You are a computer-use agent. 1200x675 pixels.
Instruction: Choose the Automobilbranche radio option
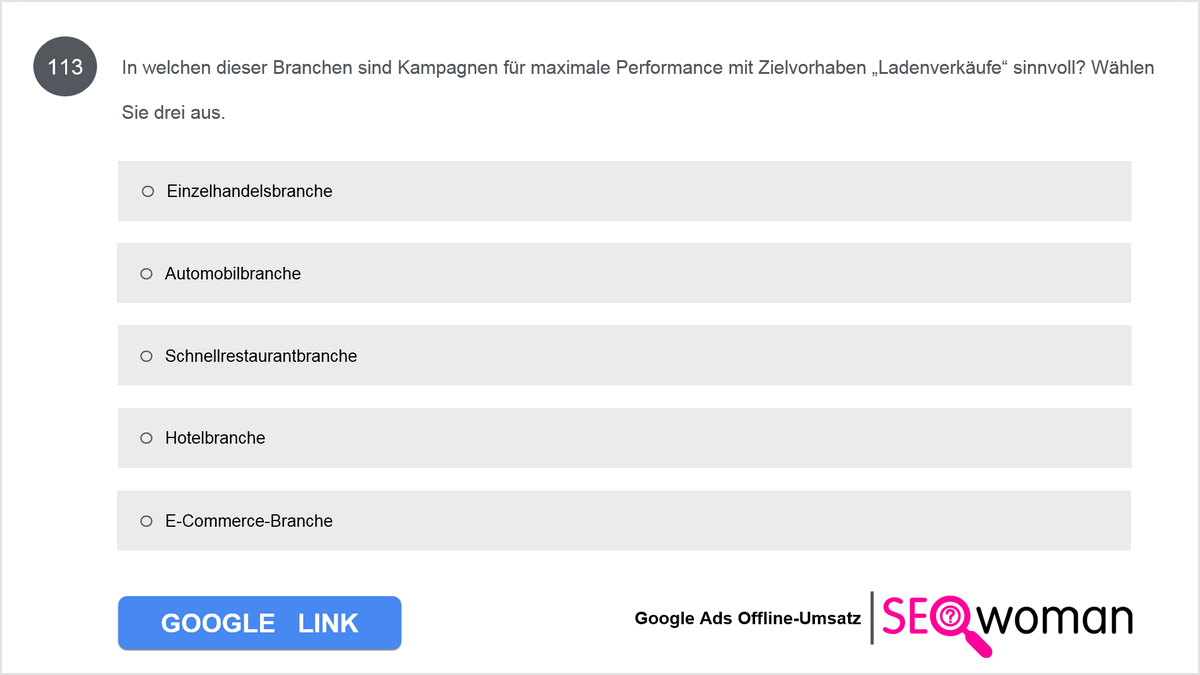tap(146, 273)
